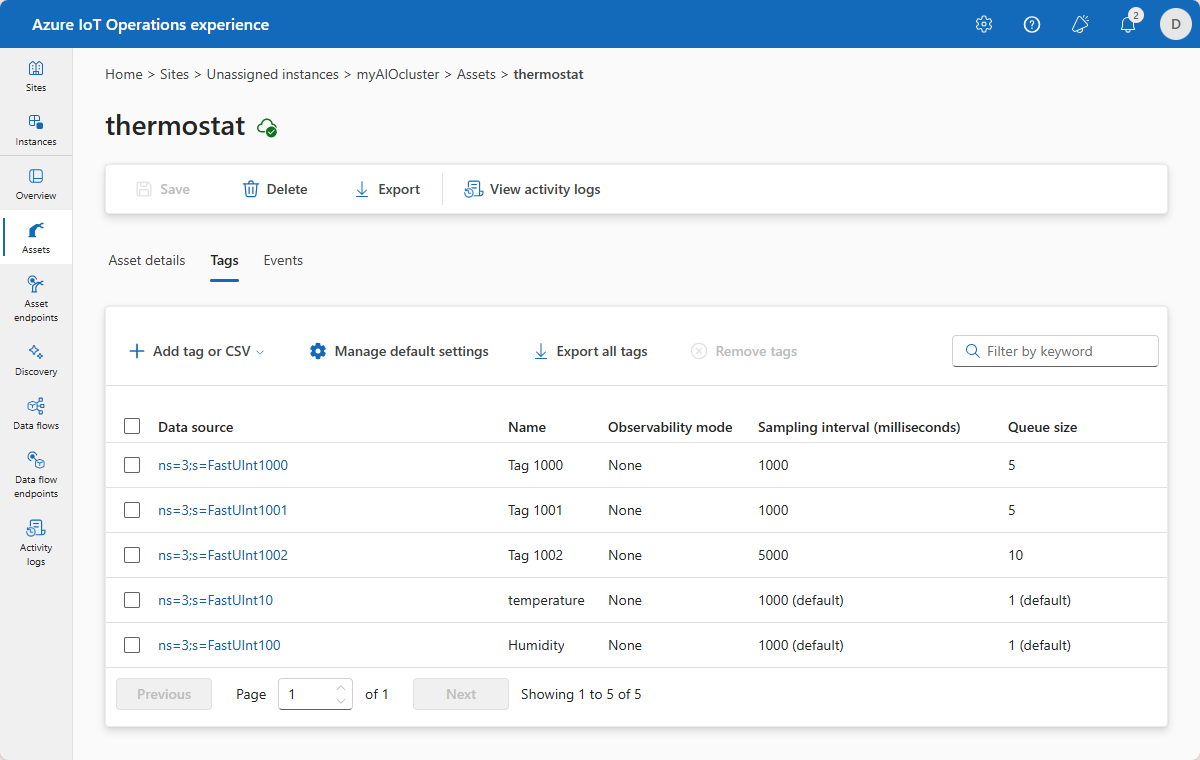Open notifications bell with badge
This screenshot has height=760, width=1200.
pyautogui.click(x=1128, y=24)
